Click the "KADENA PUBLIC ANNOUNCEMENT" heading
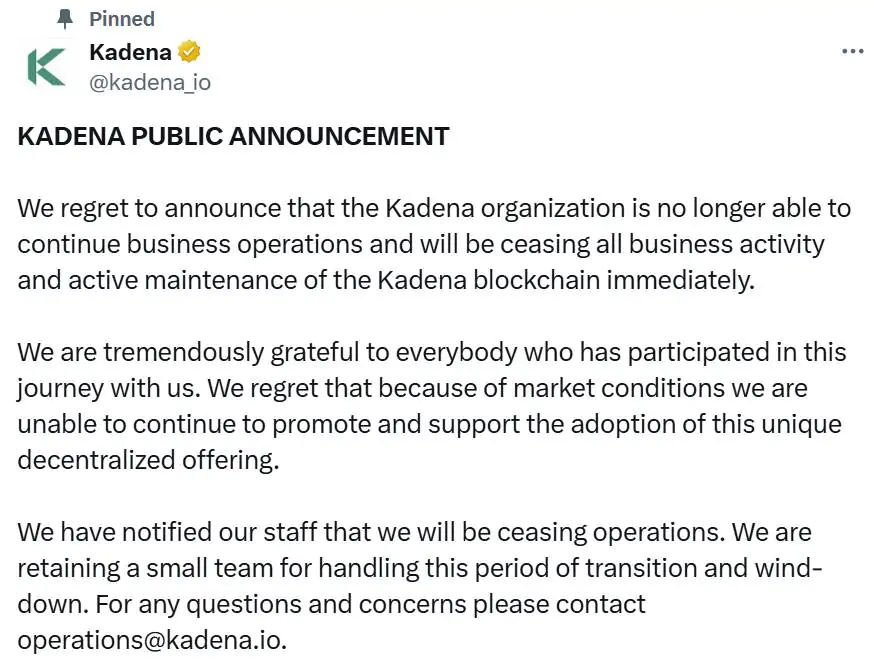 (233, 137)
